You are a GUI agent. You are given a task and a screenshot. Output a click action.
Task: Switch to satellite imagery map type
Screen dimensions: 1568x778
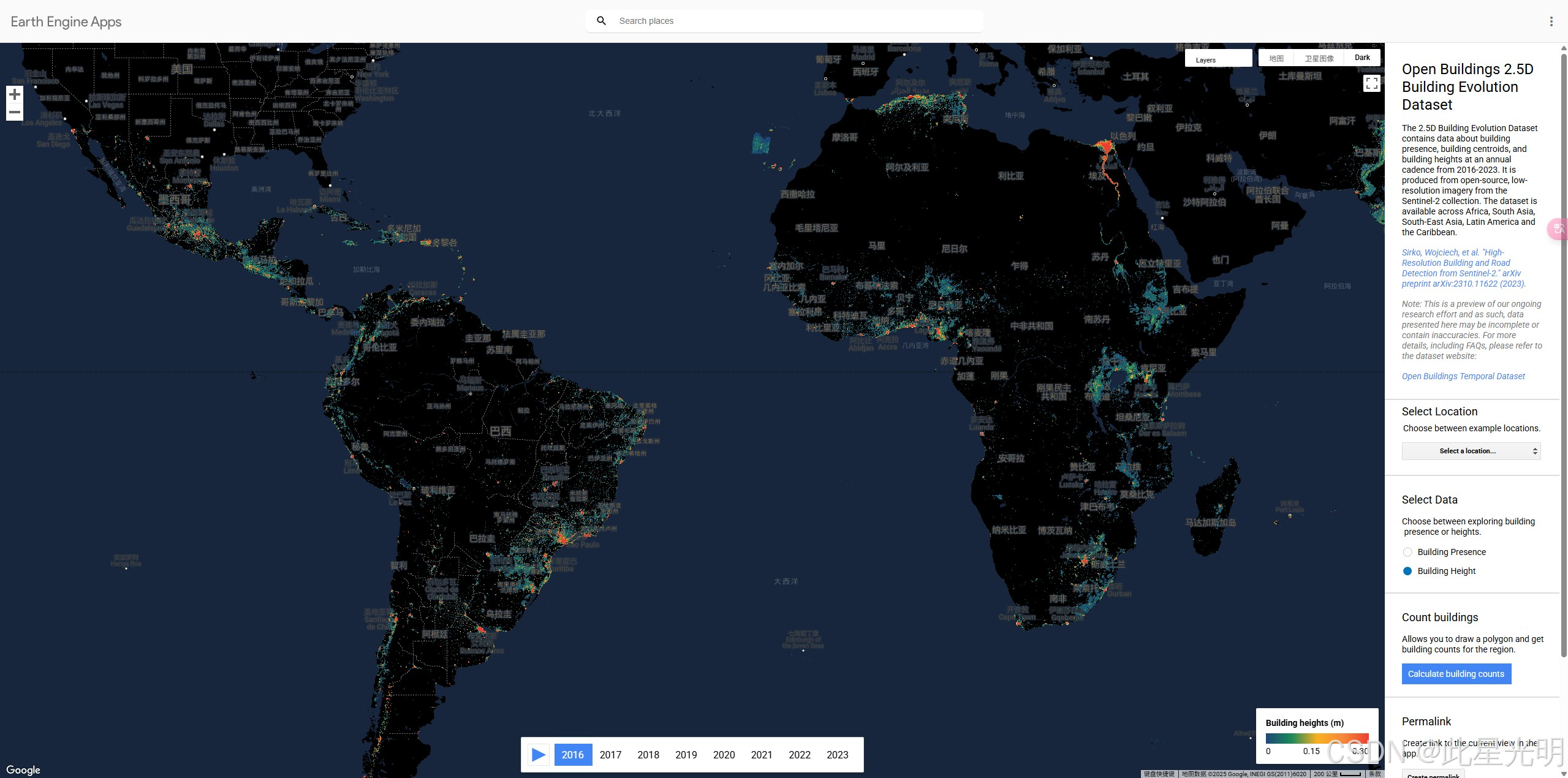click(1319, 58)
